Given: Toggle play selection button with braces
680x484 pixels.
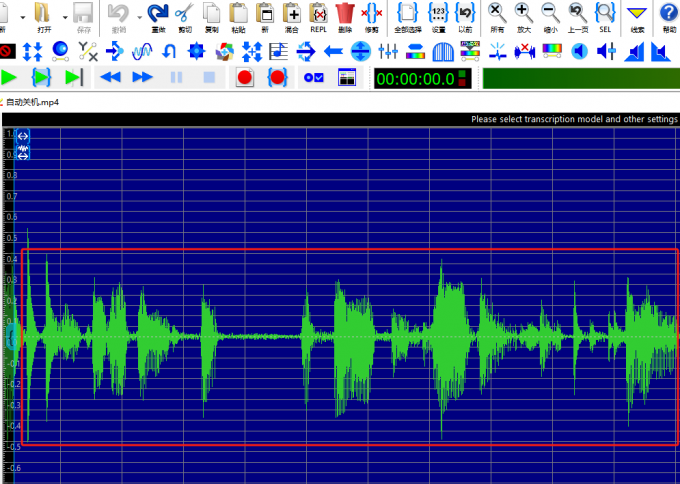Looking at the screenshot, I should [41, 77].
